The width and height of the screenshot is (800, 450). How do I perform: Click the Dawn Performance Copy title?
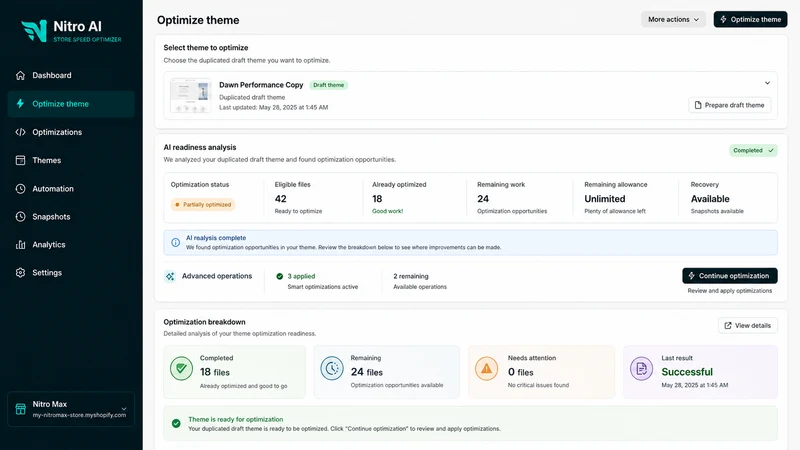(261, 85)
